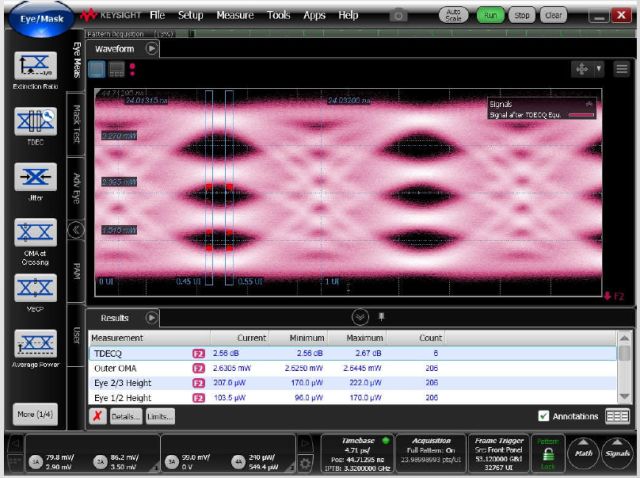The image size is (640, 478).
Task: Select the Extinction Ratio measurement icon
Action: tap(34, 67)
